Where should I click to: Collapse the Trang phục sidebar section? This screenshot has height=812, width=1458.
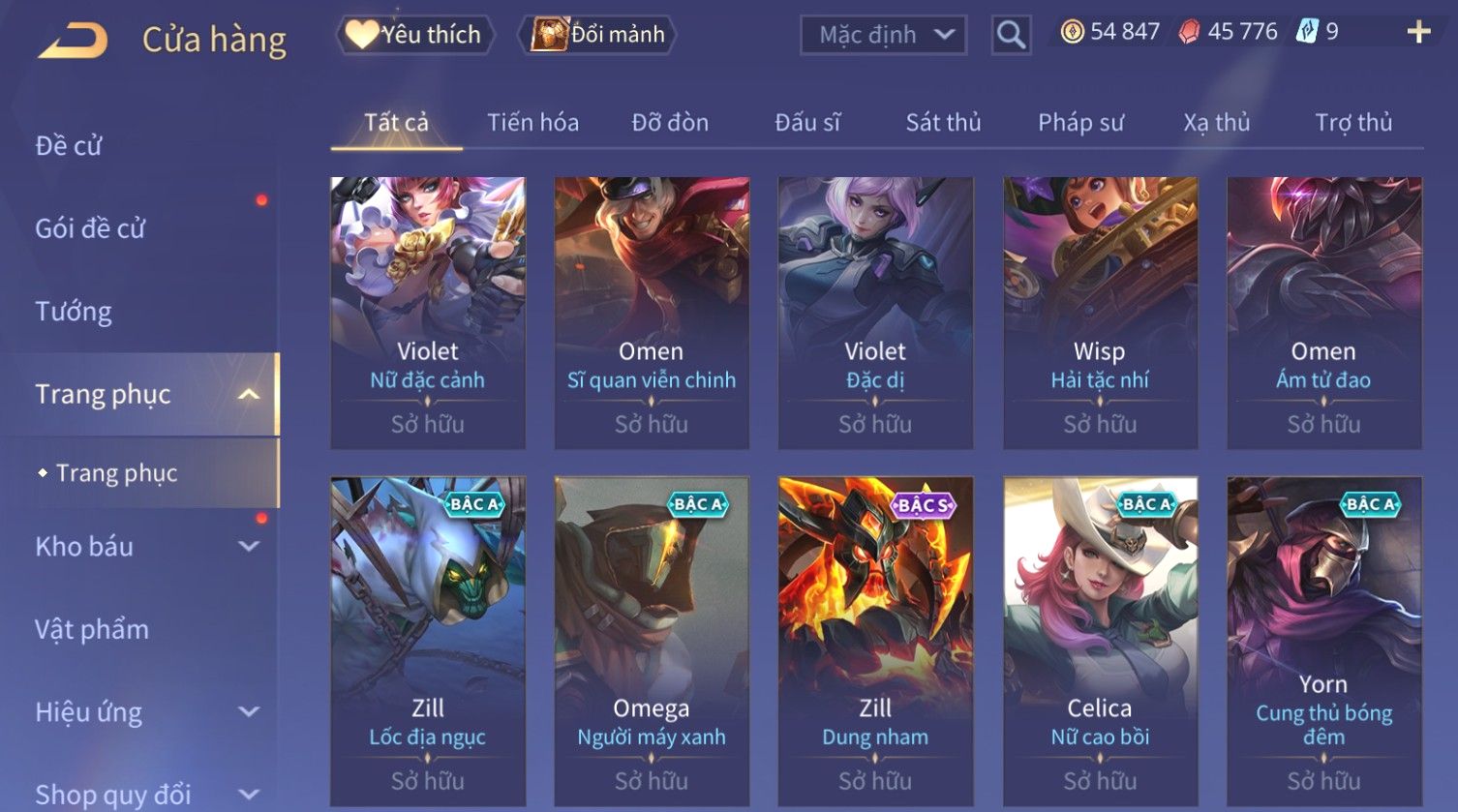tap(248, 394)
